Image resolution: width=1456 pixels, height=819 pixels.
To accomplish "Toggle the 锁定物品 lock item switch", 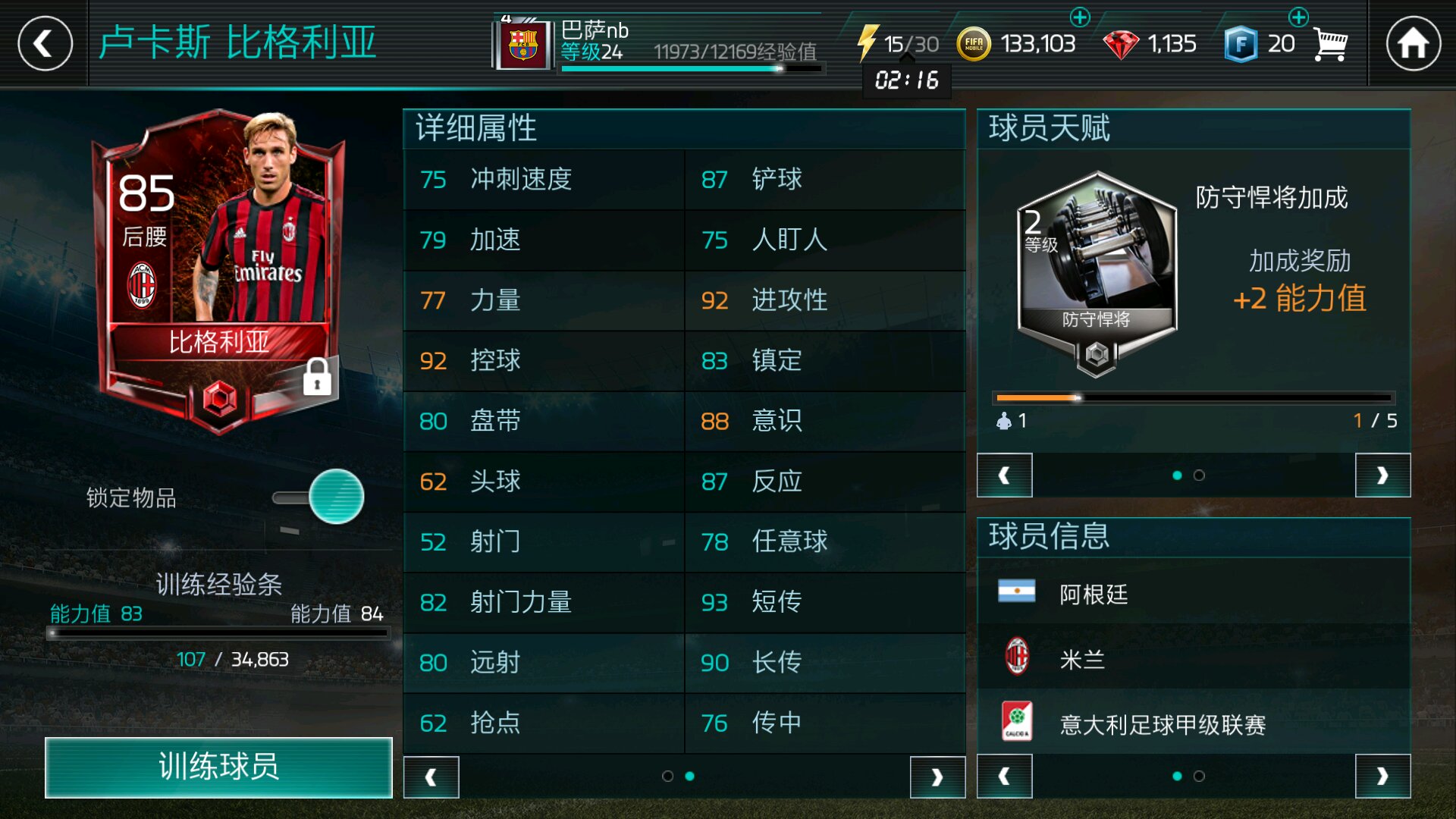I will tap(318, 497).
